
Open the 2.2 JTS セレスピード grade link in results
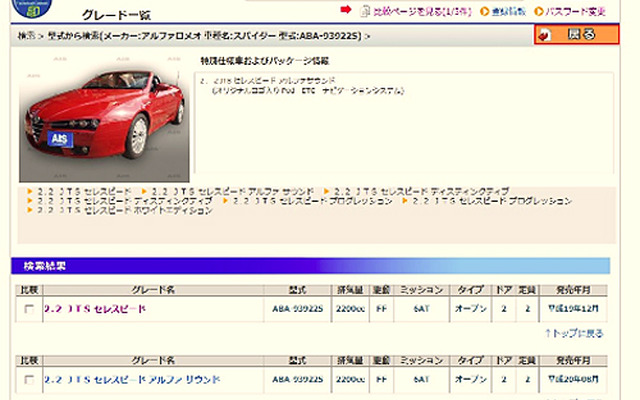(x=95, y=309)
